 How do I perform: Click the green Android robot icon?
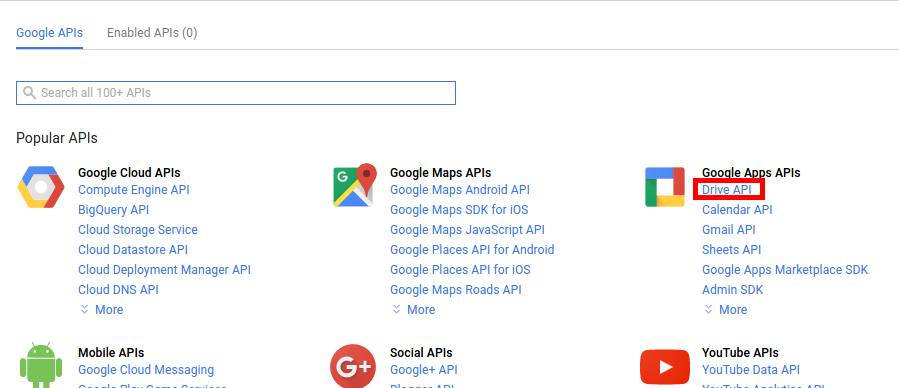41,366
